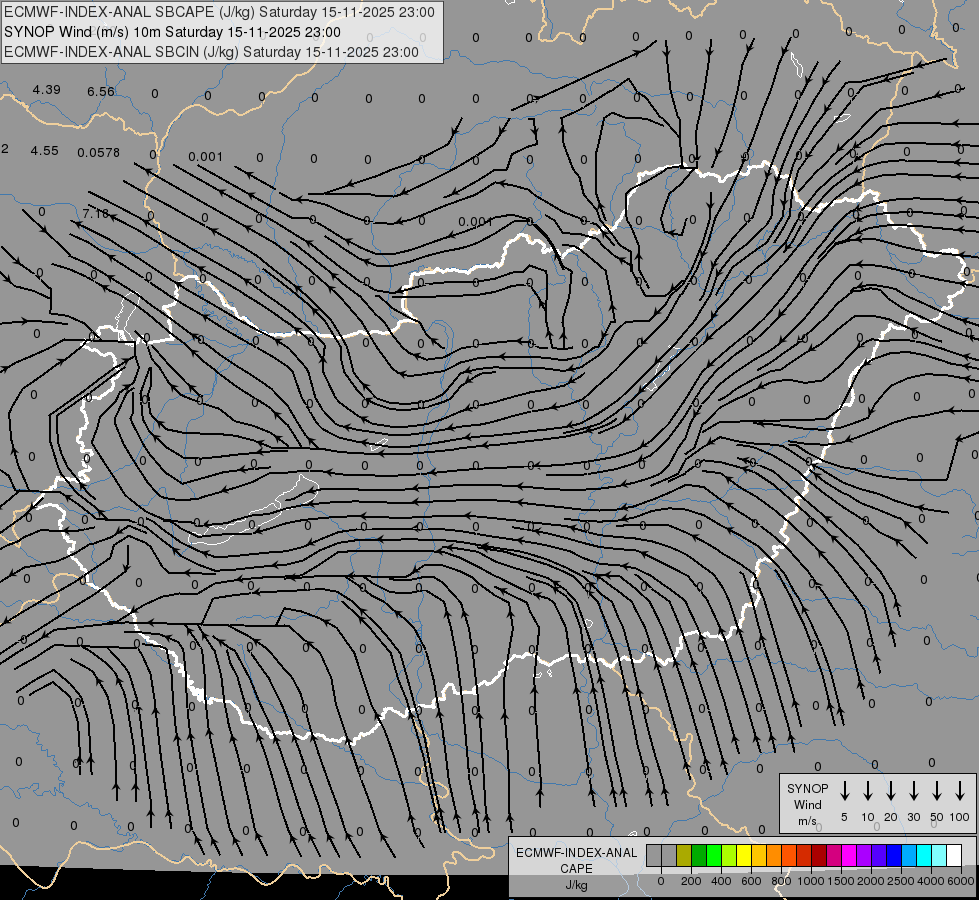
Task: Click the '30' speed label in wind legend
Action: click(x=913, y=817)
